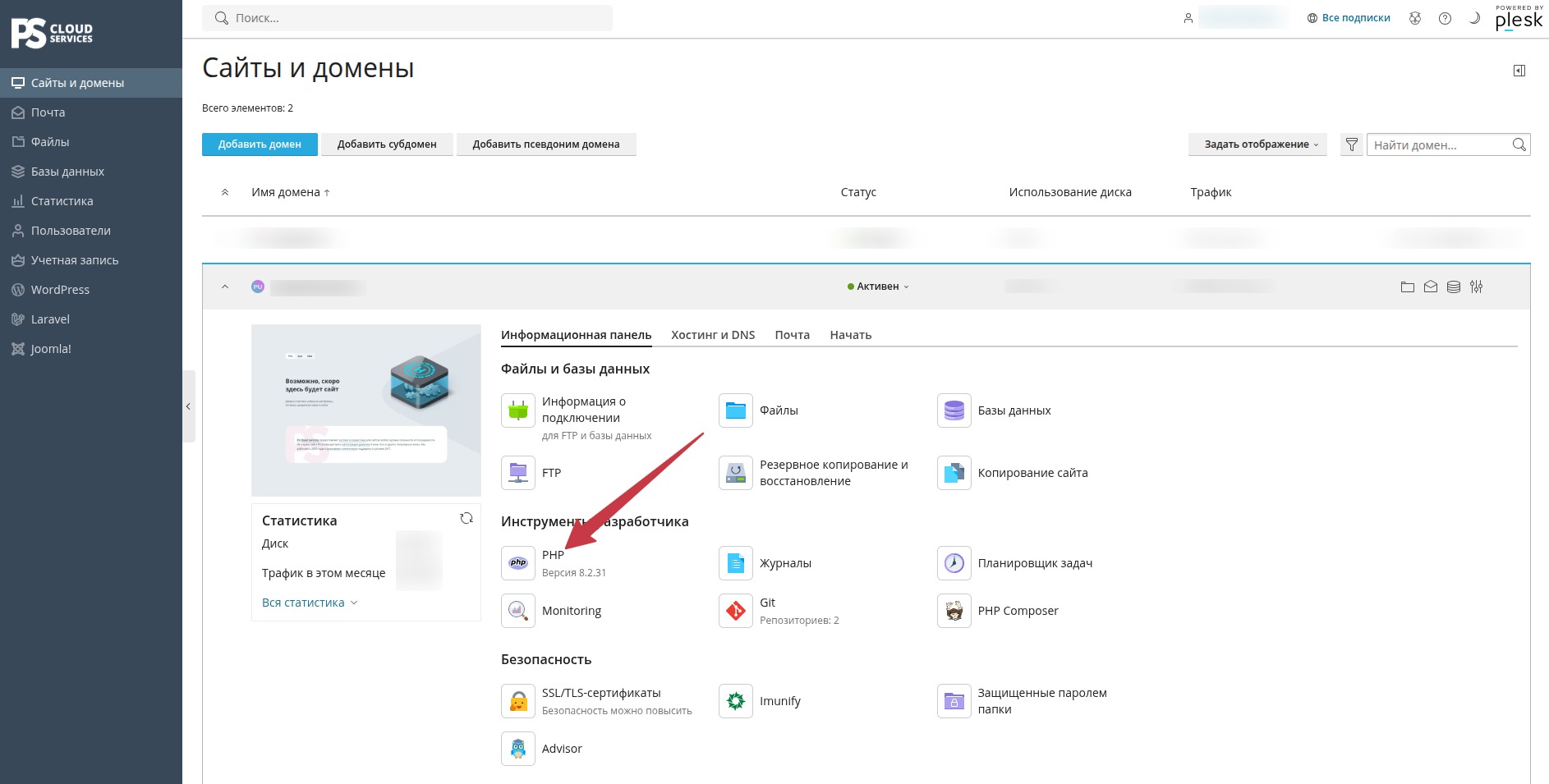Open the Advisor owl icon
Screen dimensions: 1549x784
click(x=518, y=749)
